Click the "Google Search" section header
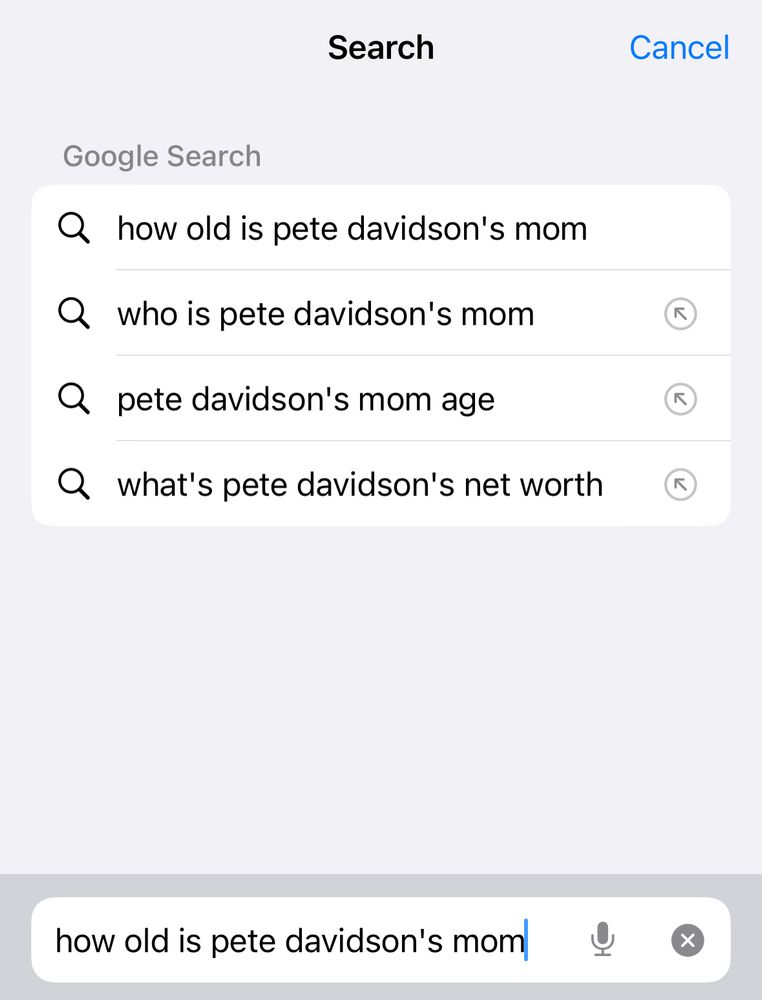Screen dimensions: 762x1000 pos(162,156)
